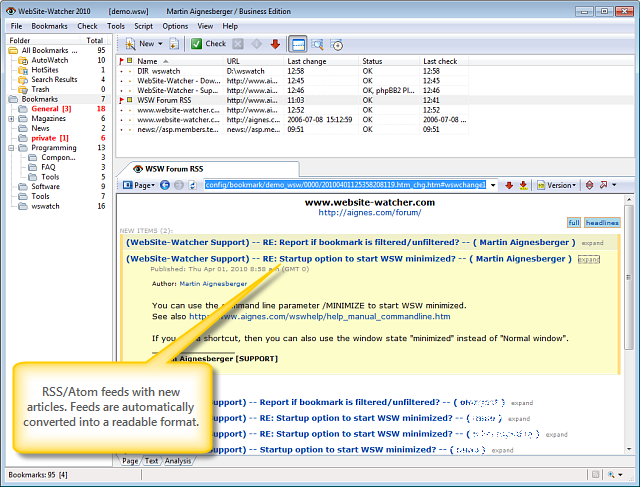Click the grayed-out X cancel check icon

point(238,44)
